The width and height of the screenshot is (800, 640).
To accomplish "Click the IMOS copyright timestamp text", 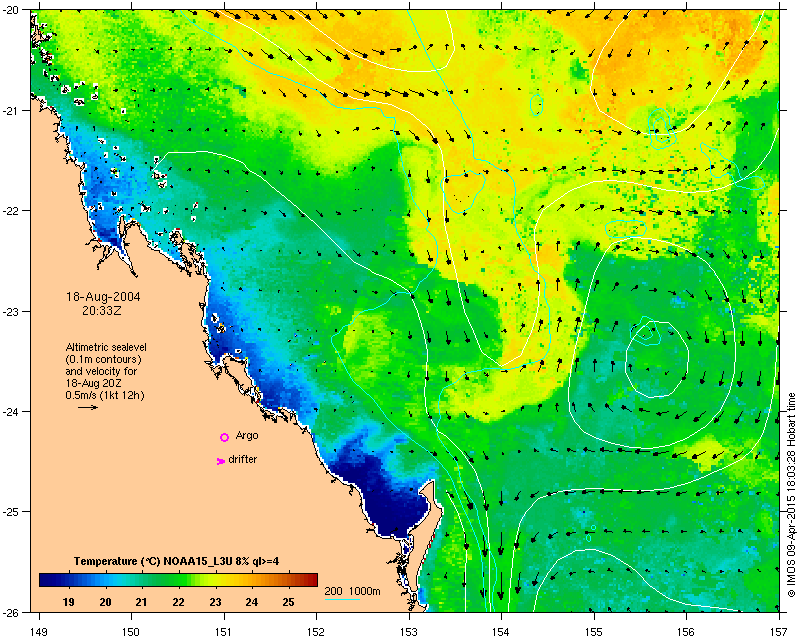I will point(791,495).
